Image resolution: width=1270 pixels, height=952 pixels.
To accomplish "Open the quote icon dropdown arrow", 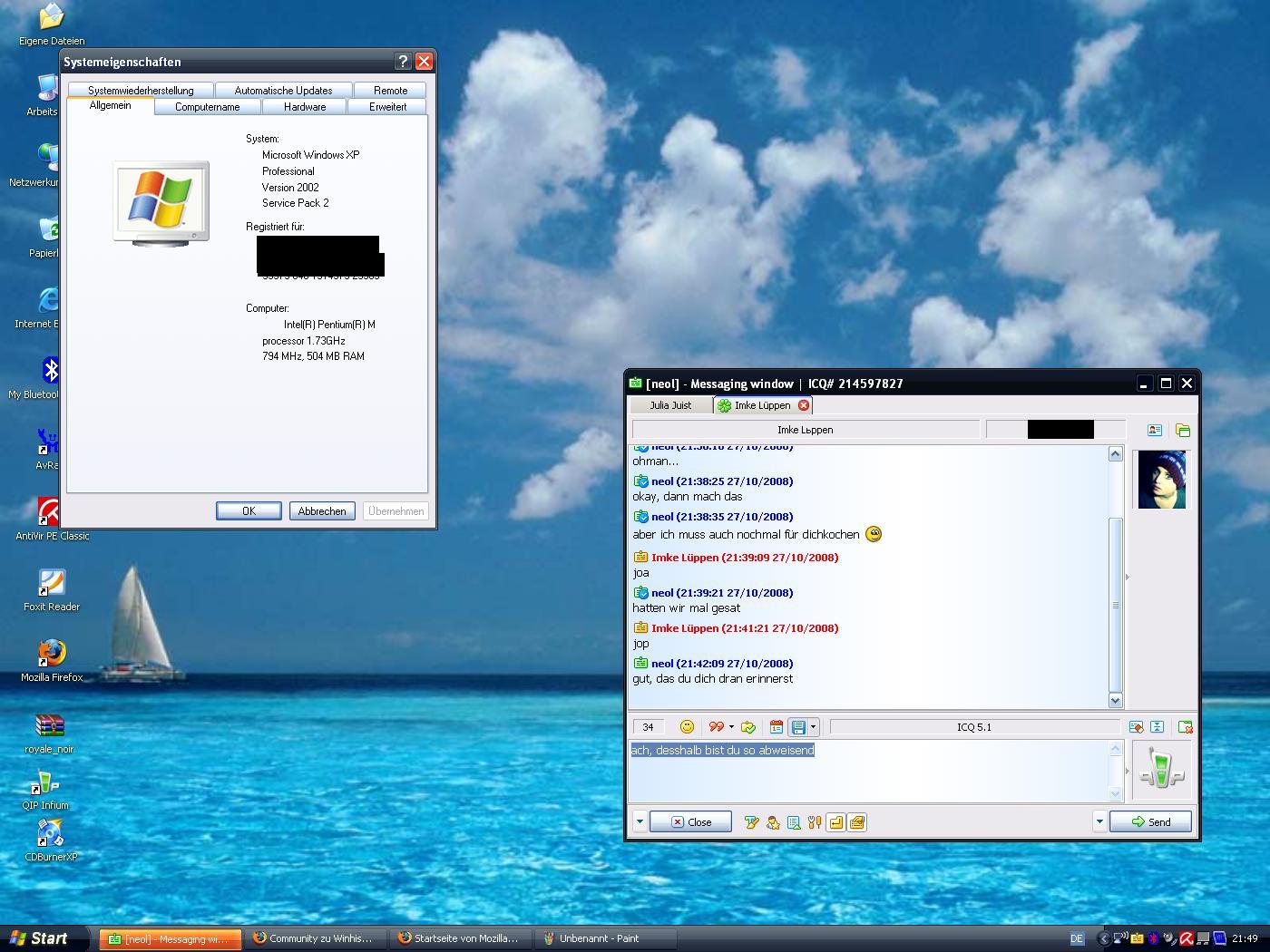I will pos(731,727).
